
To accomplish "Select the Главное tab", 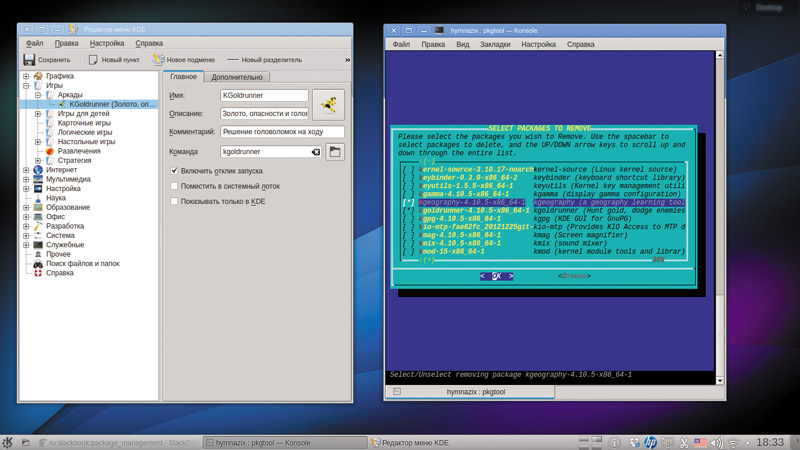I will point(183,77).
